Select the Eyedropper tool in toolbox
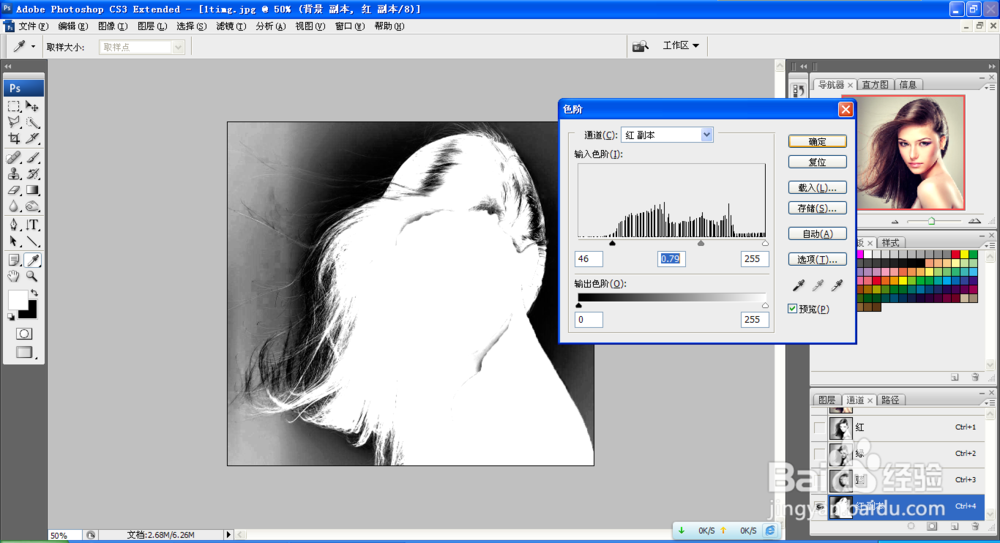This screenshot has height=543, width=1000. [33, 260]
